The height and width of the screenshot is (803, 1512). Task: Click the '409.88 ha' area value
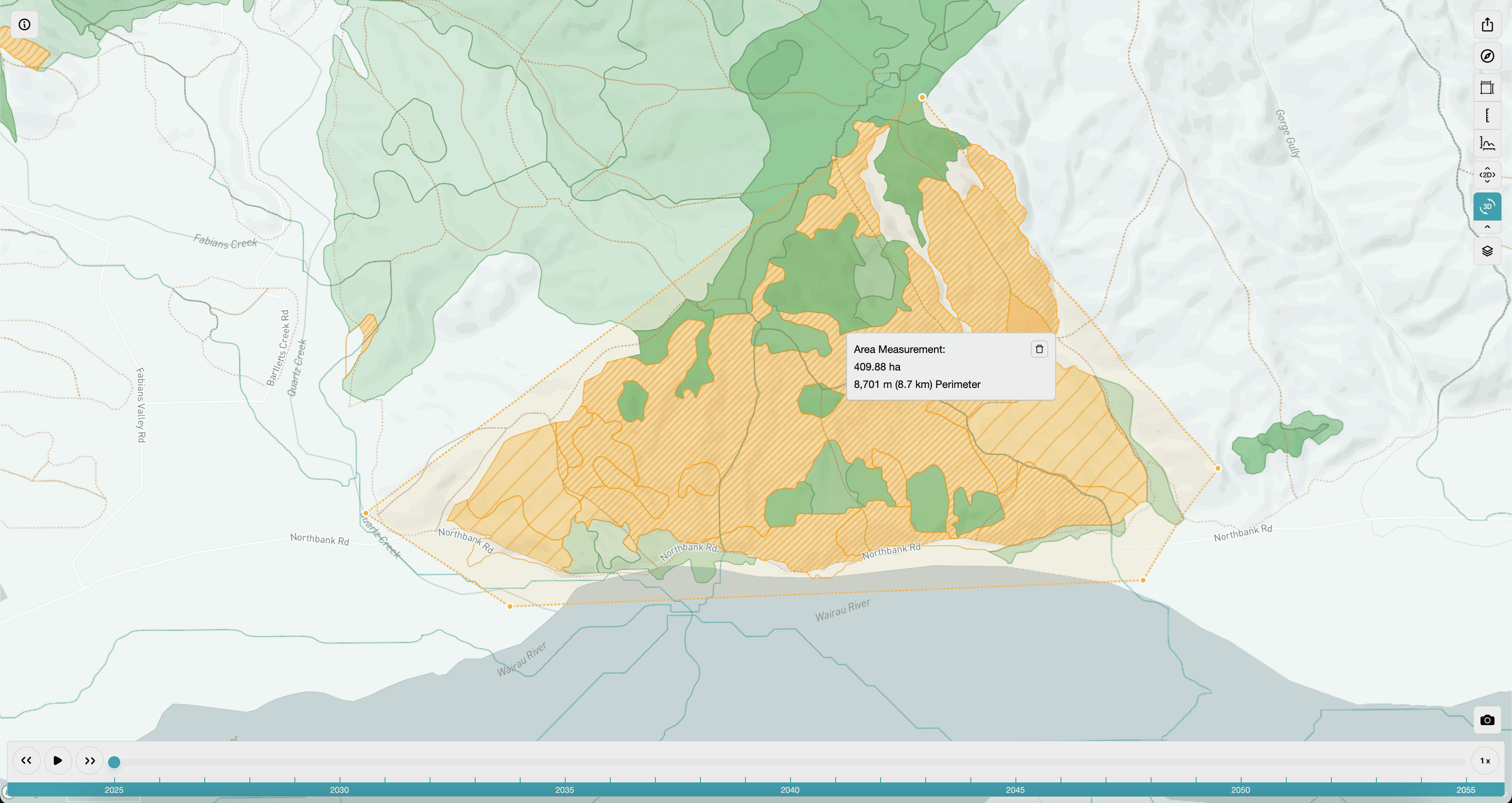coord(877,367)
